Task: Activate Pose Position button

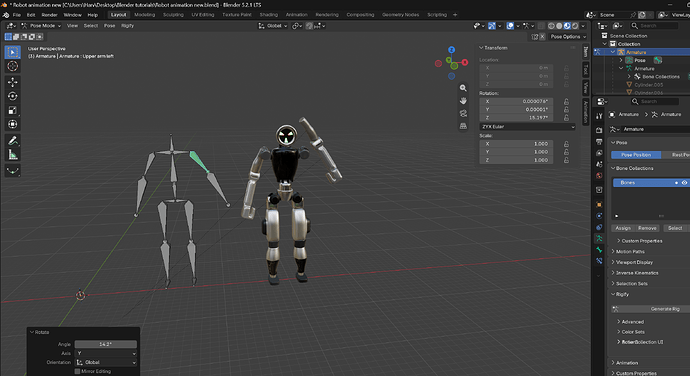Action: [636, 155]
